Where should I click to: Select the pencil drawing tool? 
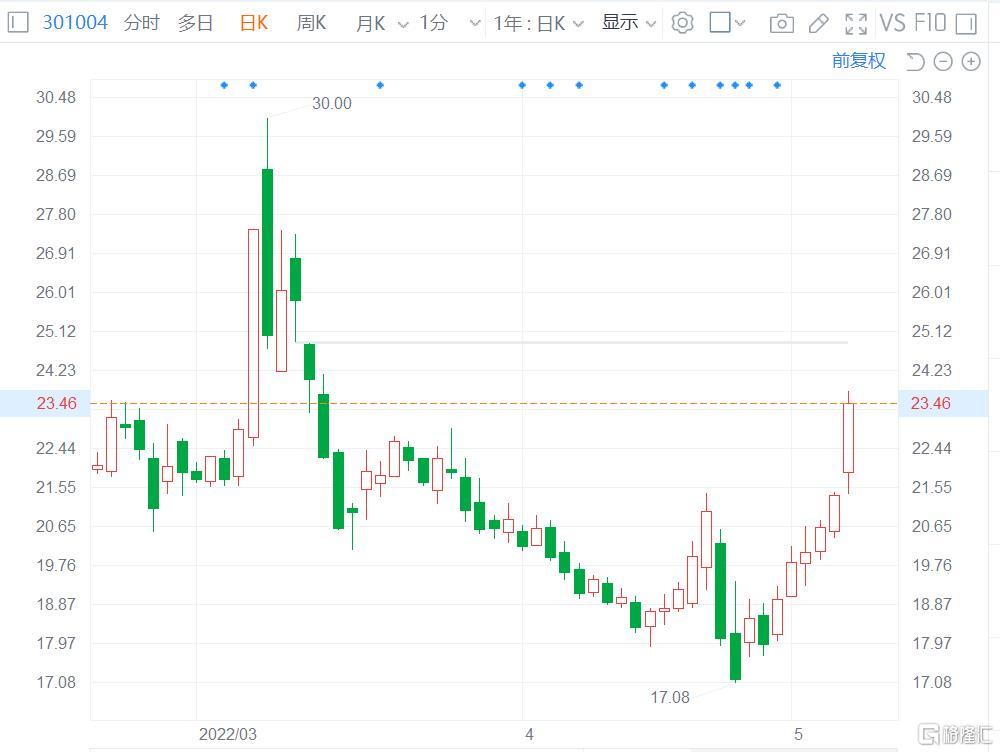pyautogui.click(x=818, y=23)
